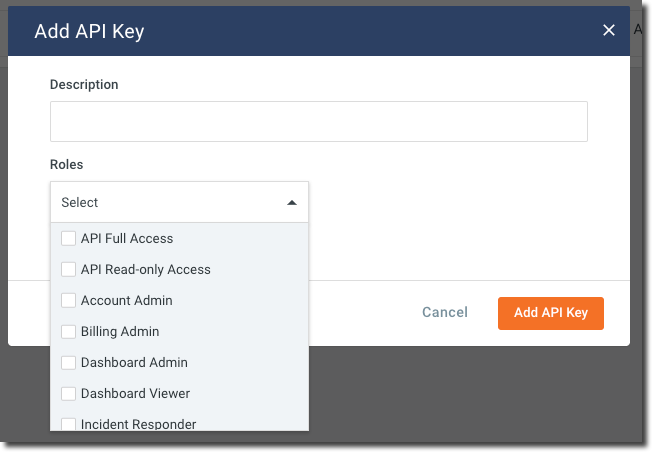Click the Account Admin option text
652x452 pixels.
coord(126,300)
